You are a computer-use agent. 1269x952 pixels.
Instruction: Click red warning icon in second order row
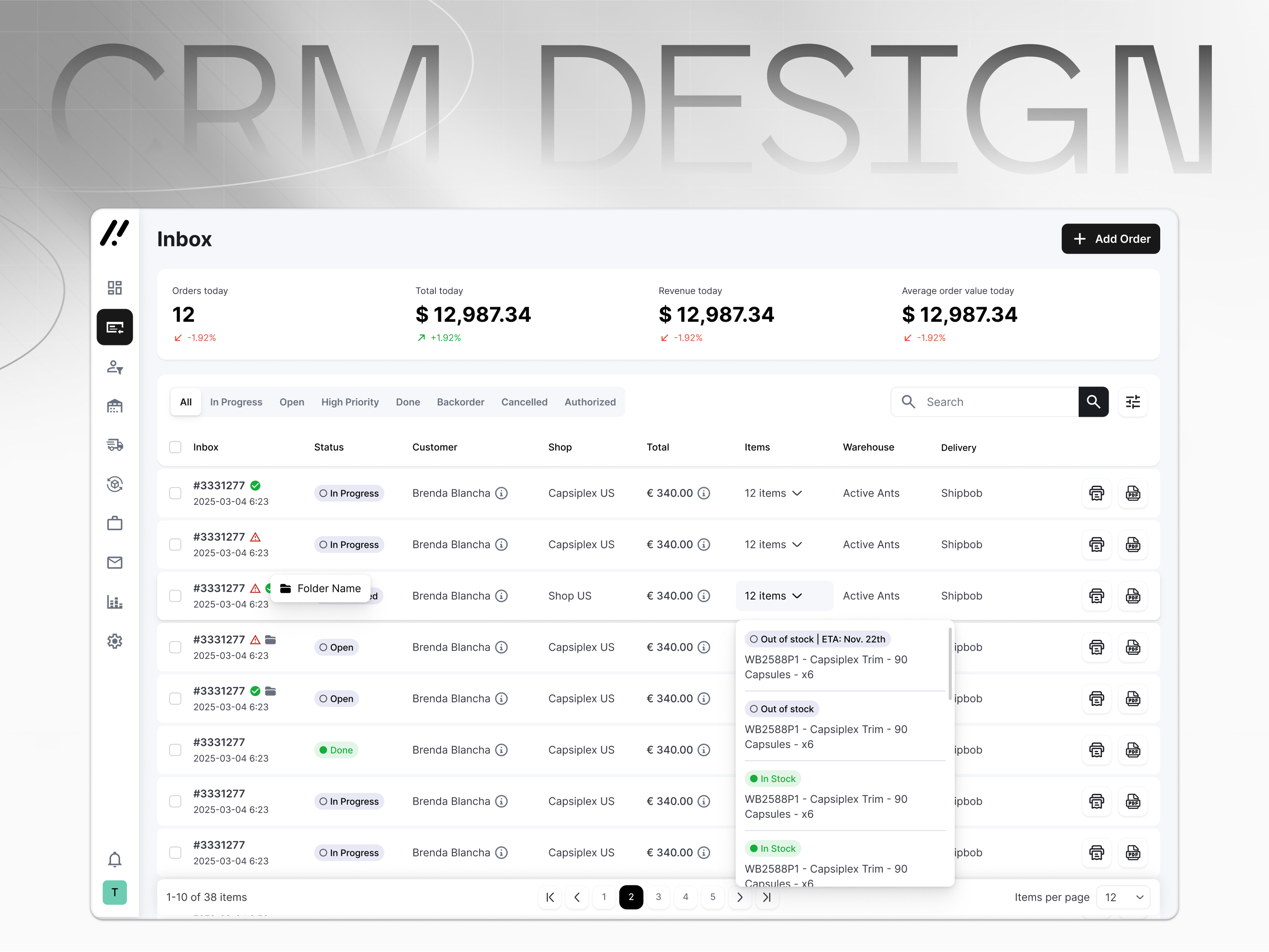(256, 537)
